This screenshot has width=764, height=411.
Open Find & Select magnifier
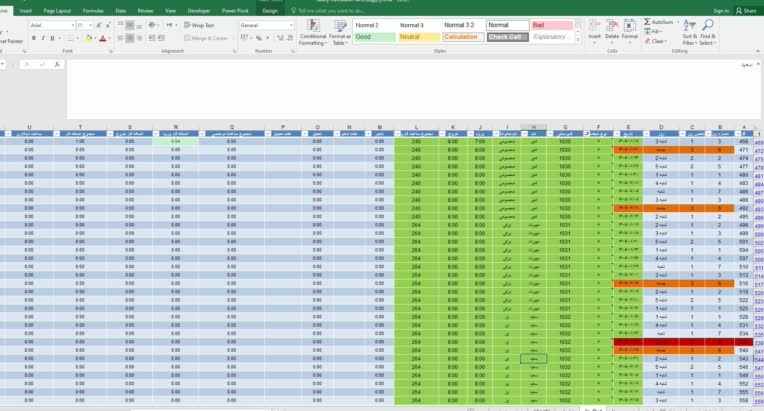coord(708,32)
